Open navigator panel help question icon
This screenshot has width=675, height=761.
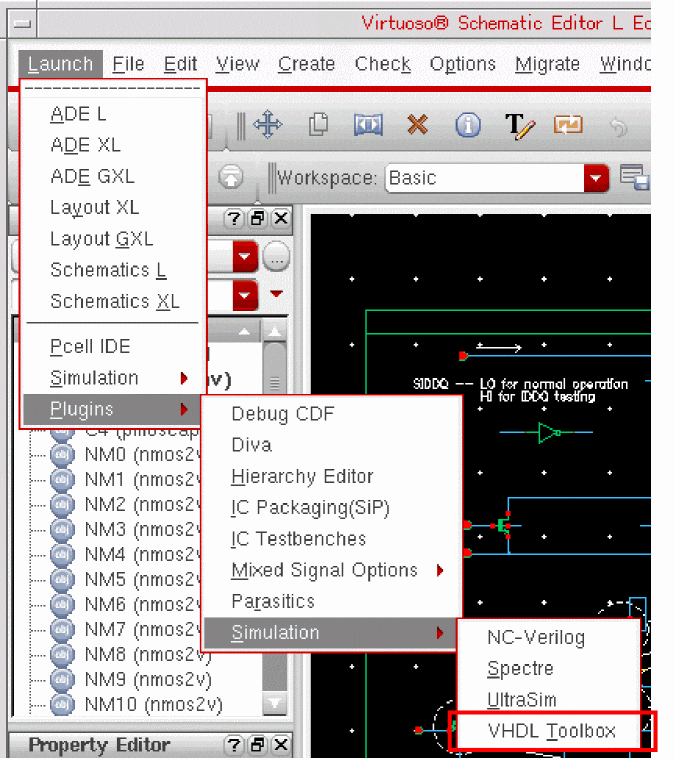[x=234, y=219]
